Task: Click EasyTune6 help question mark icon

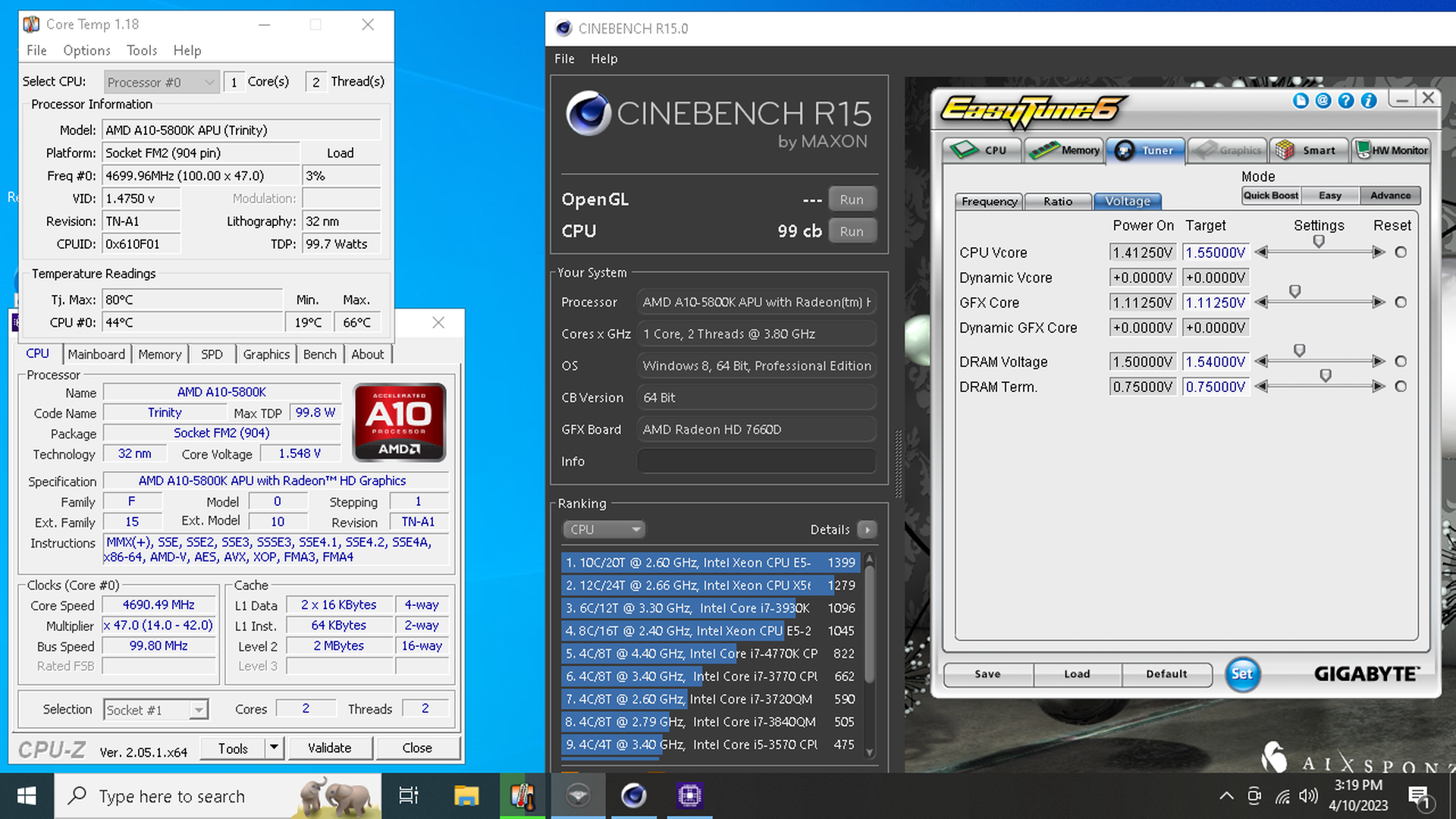Action: [x=1346, y=101]
